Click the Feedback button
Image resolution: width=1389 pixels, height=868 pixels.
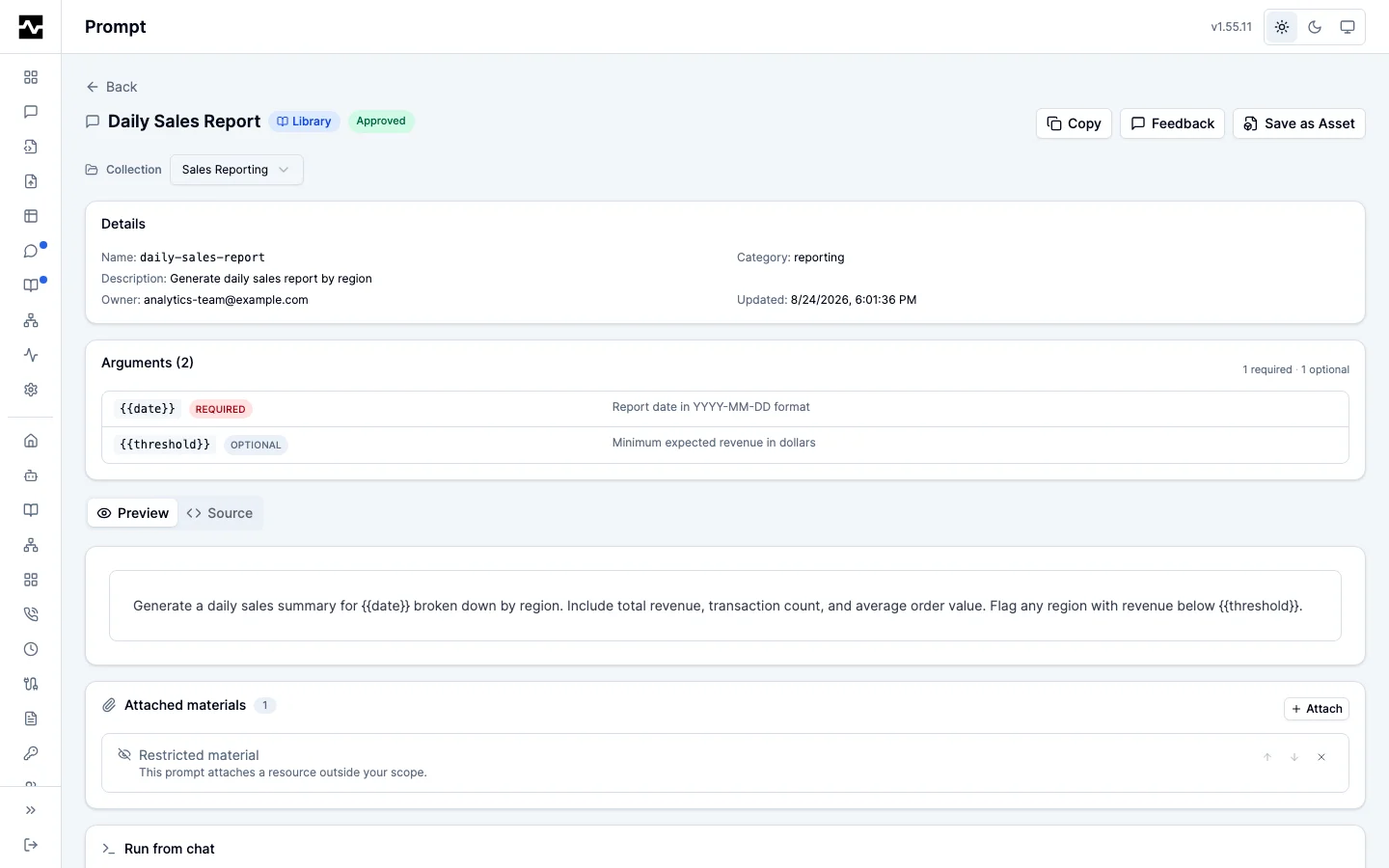(1172, 123)
